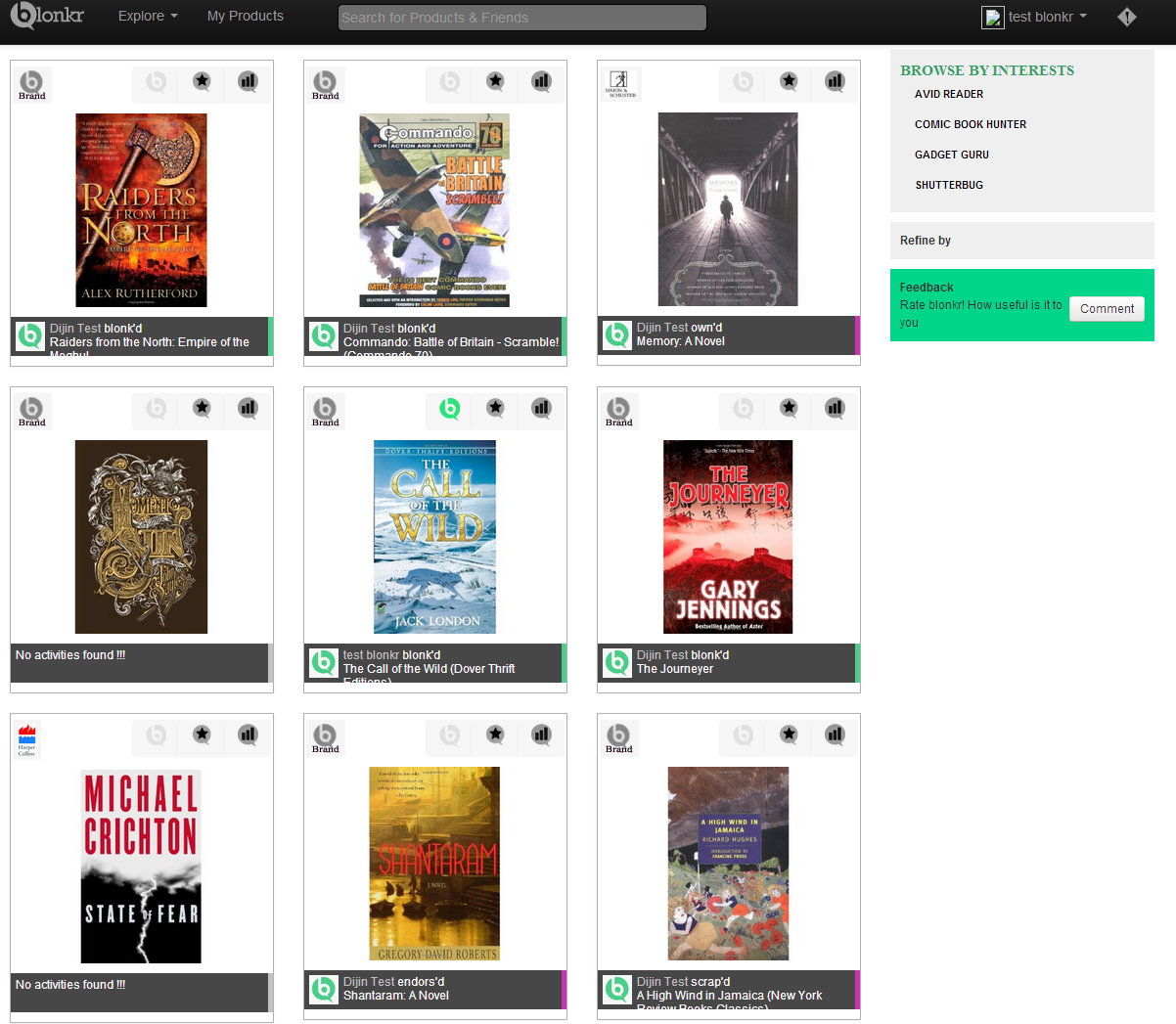Open the diamond alert notification icon
1176x1024 pixels.
1127,17
